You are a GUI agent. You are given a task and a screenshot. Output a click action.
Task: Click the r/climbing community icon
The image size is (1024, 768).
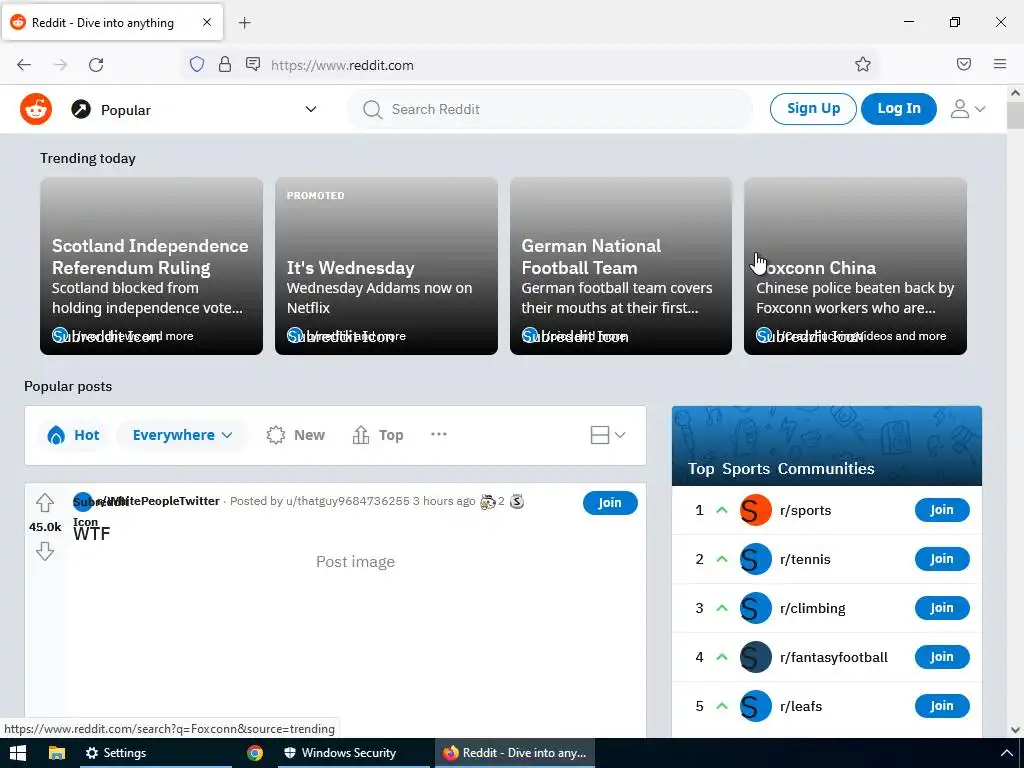pos(756,608)
